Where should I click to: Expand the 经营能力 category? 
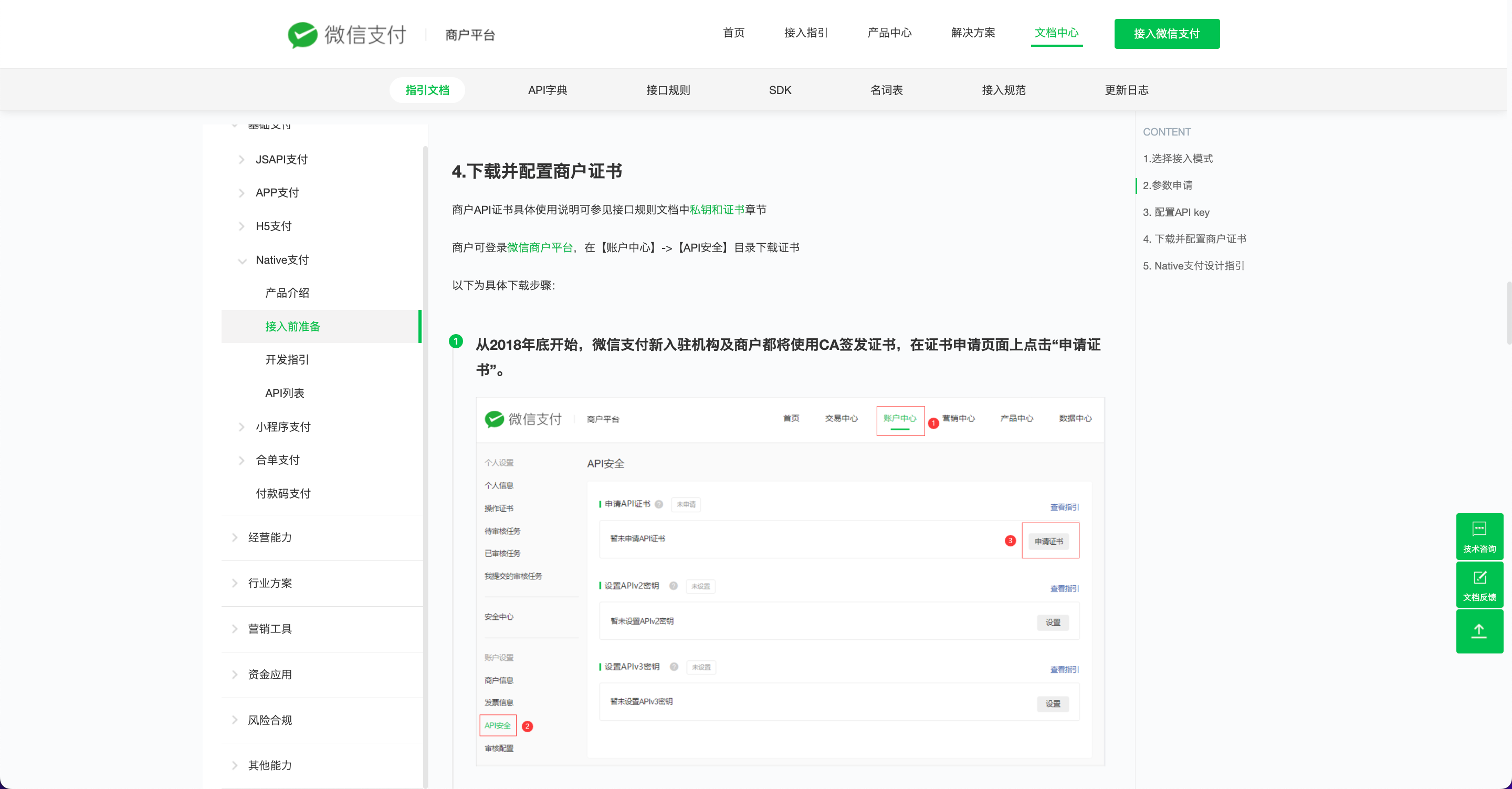tap(235, 537)
